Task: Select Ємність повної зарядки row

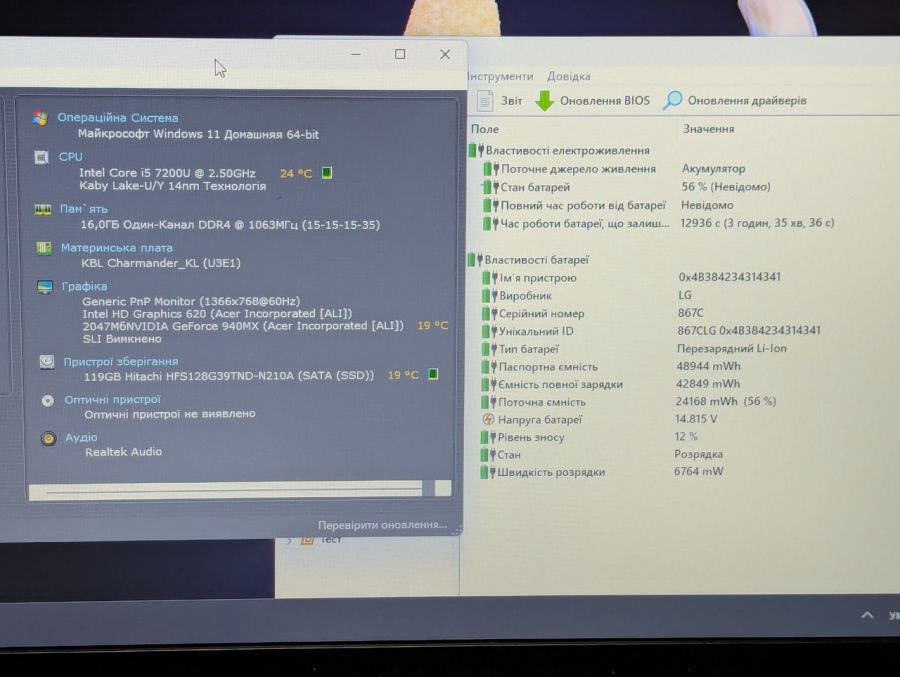Action: coord(610,384)
